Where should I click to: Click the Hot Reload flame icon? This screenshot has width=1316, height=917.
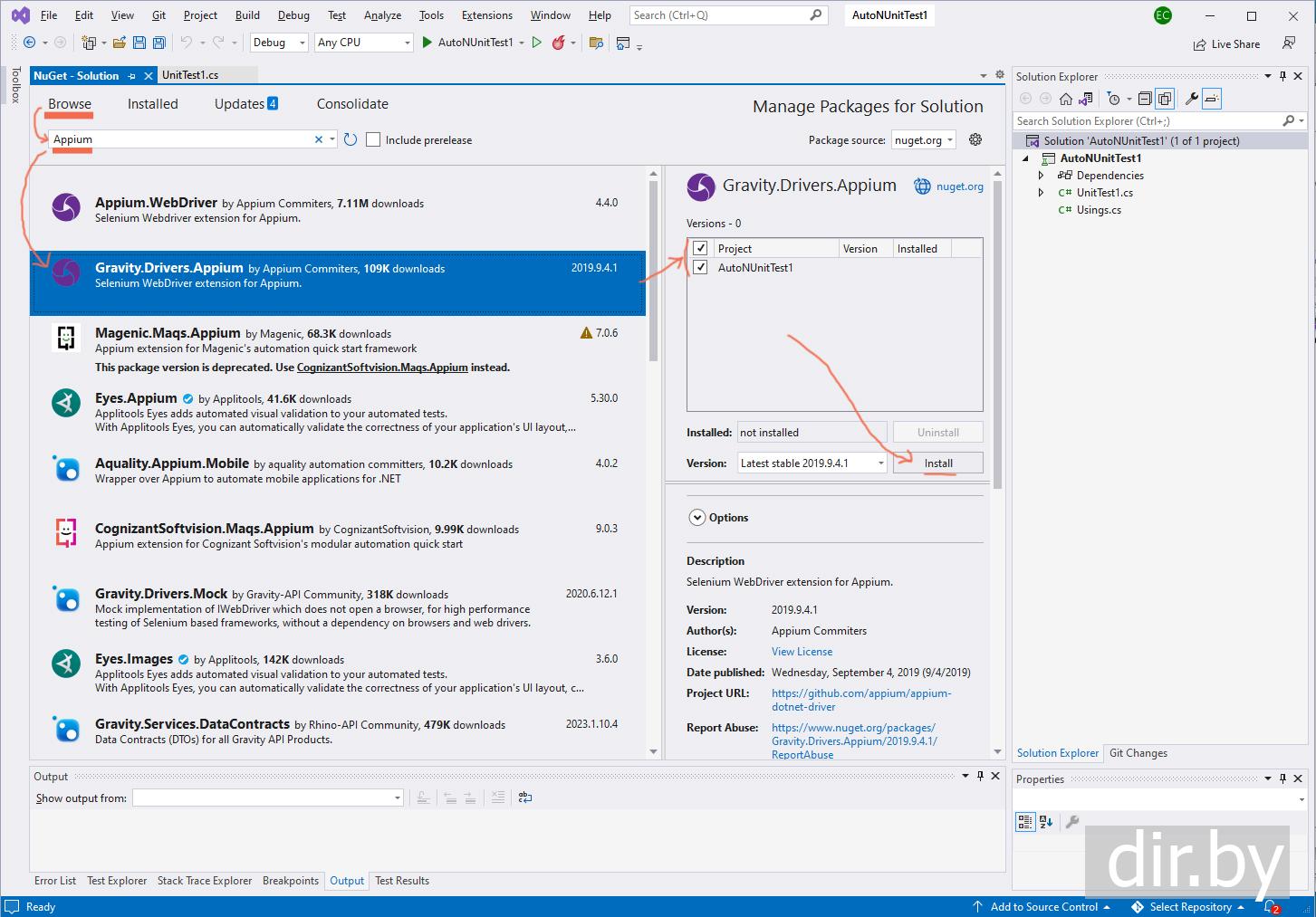tap(559, 43)
